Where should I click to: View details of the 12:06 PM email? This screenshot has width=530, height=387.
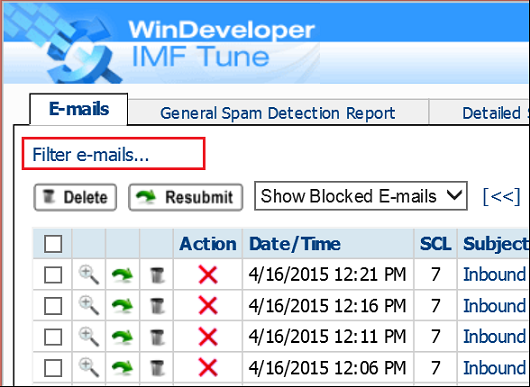point(89,368)
